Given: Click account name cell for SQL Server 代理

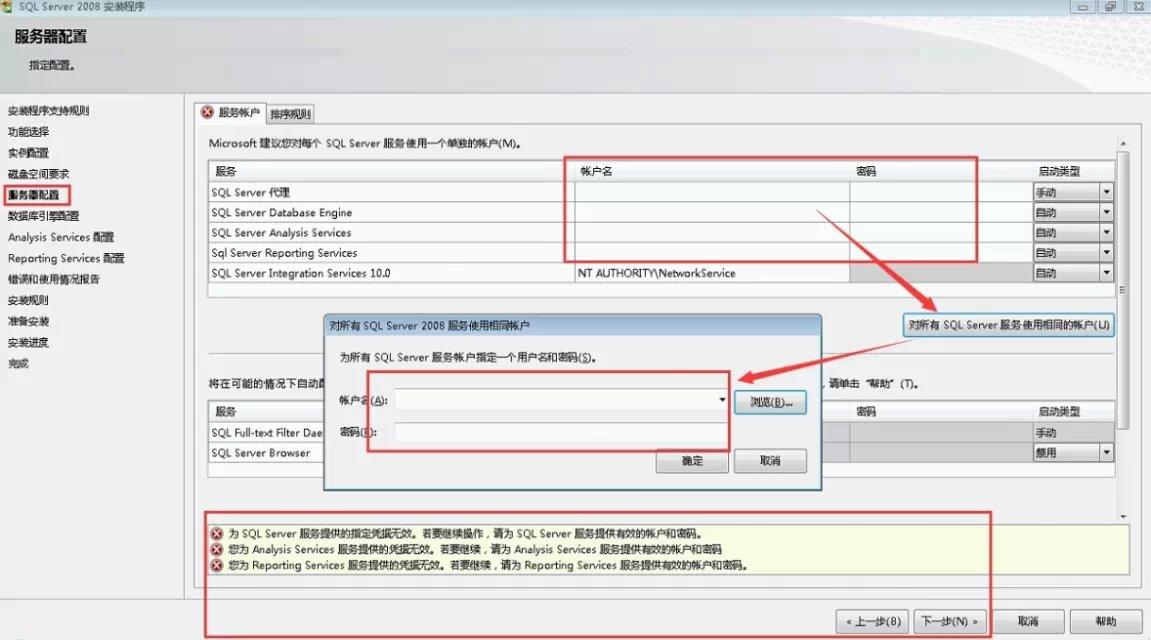Looking at the screenshot, I should click(x=712, y=192).
